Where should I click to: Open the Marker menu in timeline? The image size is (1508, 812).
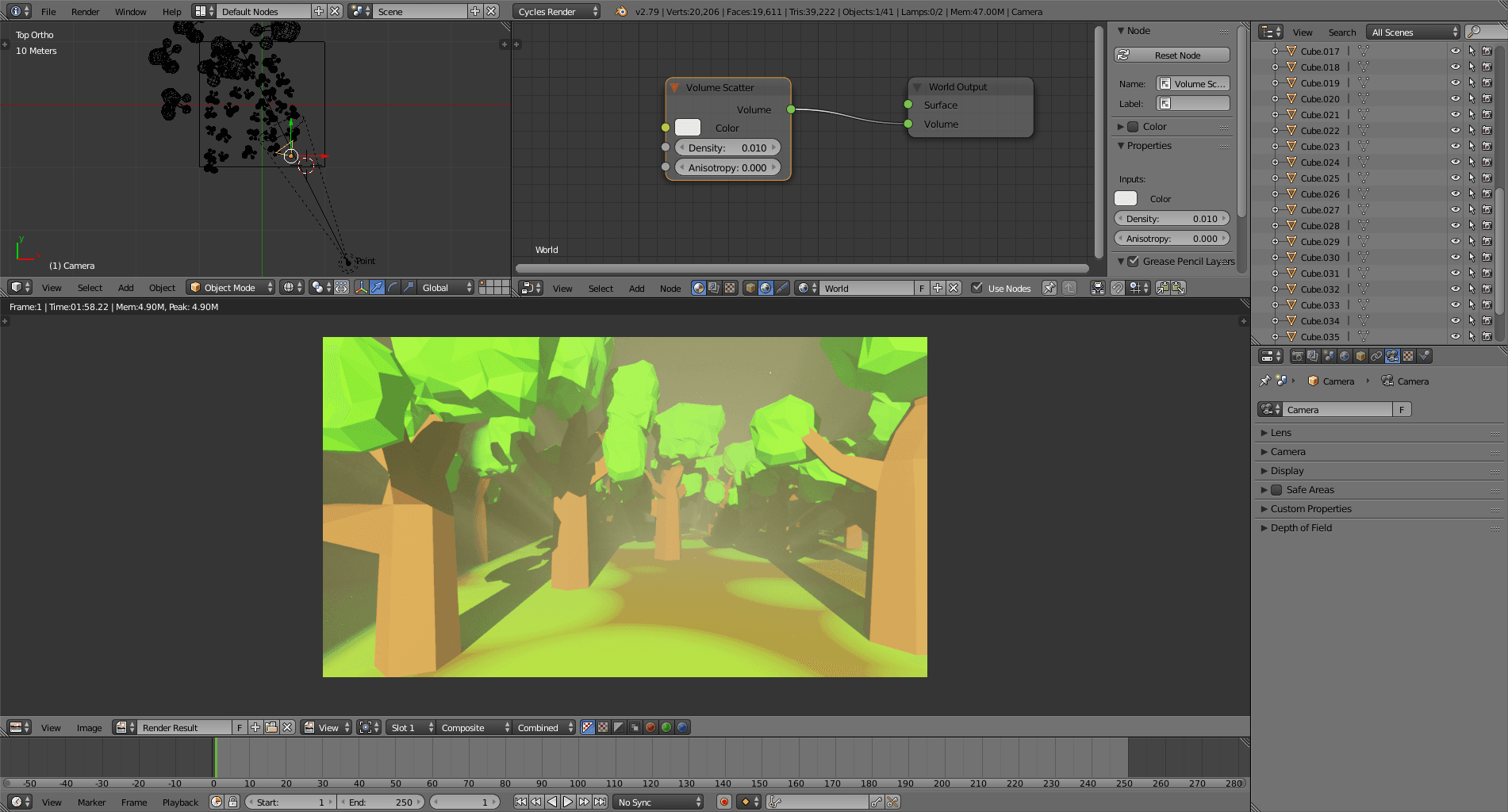[x=91, y=802]
